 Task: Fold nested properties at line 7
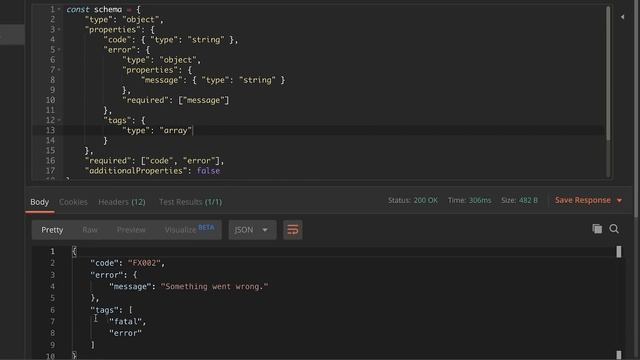pyautogui.click(x=59, y=70)
